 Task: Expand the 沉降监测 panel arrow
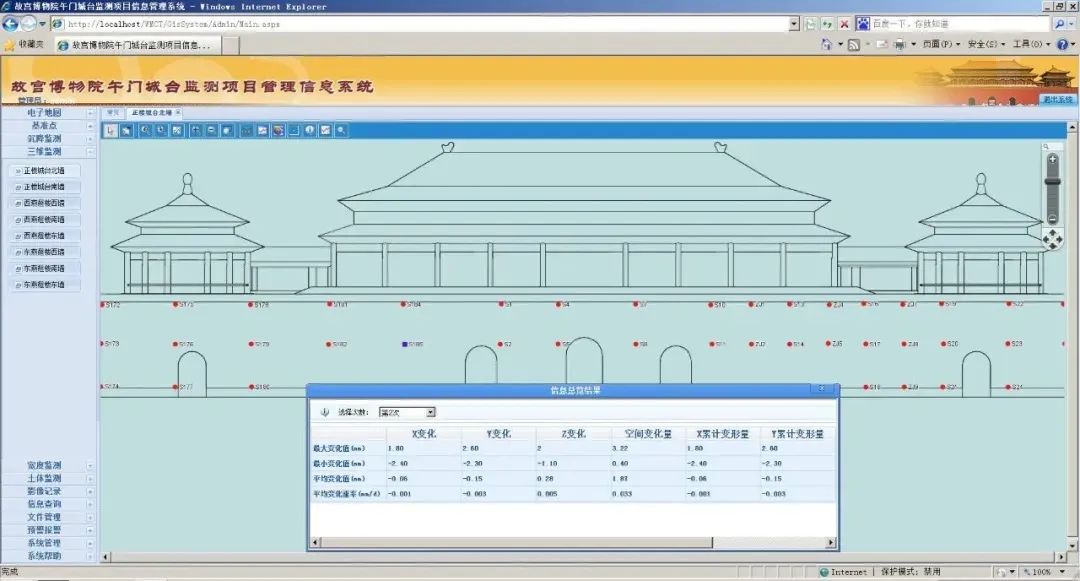pos(90,139)
